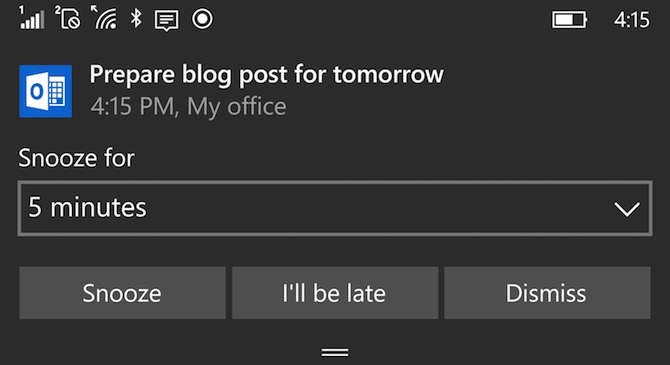This screenshot has width=670, height=365.
Task: Tap the notification grab handle lines
Action: point(335,352)
